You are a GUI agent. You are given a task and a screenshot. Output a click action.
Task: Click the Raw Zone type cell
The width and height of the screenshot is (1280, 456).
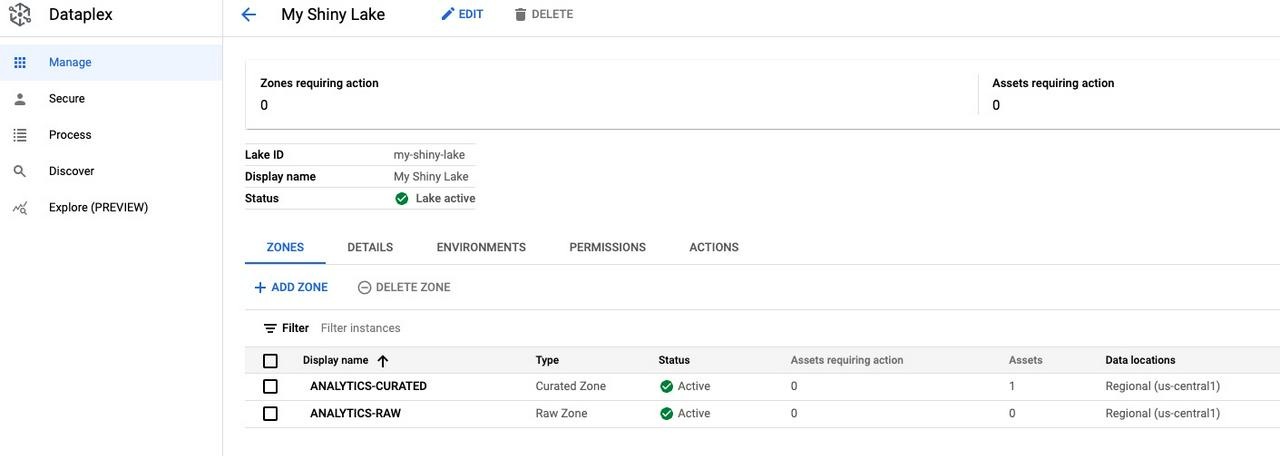pyautogui.click(x=562, y=413)
